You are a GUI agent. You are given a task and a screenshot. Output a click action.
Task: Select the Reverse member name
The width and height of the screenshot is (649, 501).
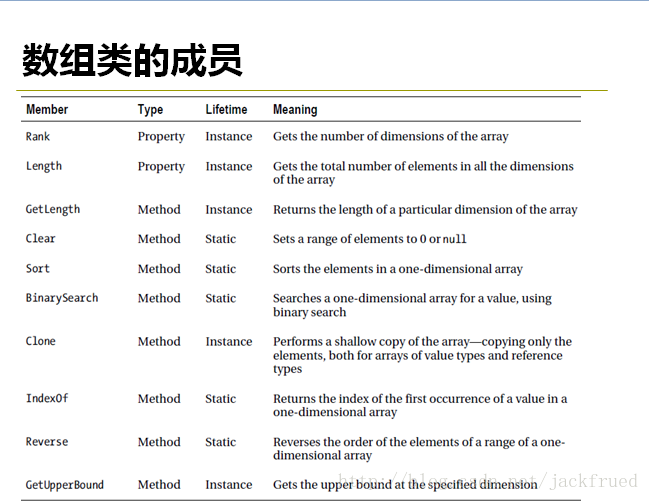tap(47, 441)
